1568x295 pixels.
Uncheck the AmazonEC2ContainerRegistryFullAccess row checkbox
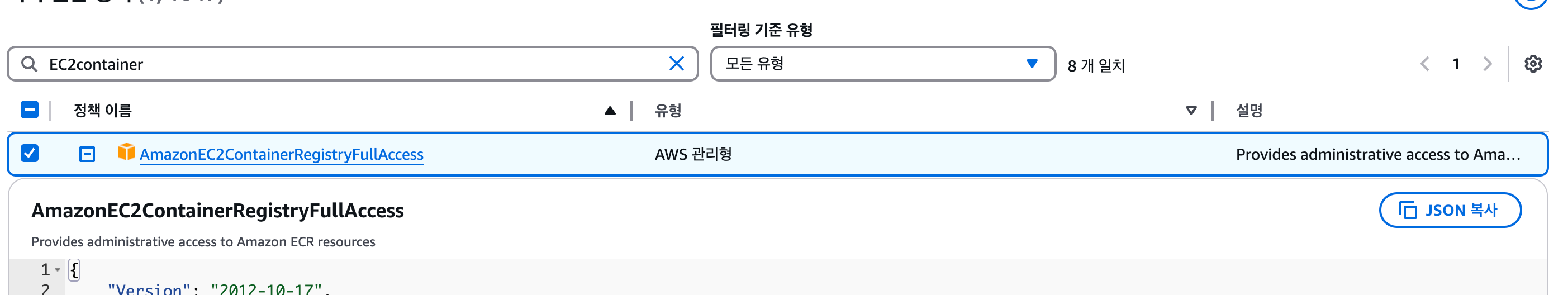[x=29, y=153]
